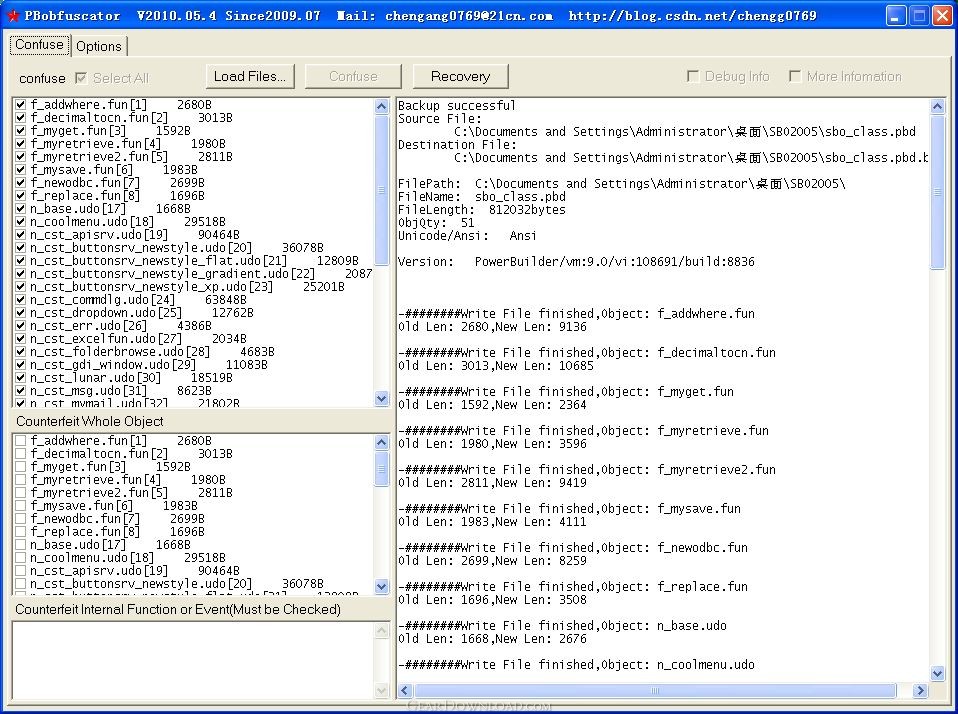This screenshot has width=958, height=714.
Task: Click the log panel scroll-down arrow
Action: click(937, 673)
